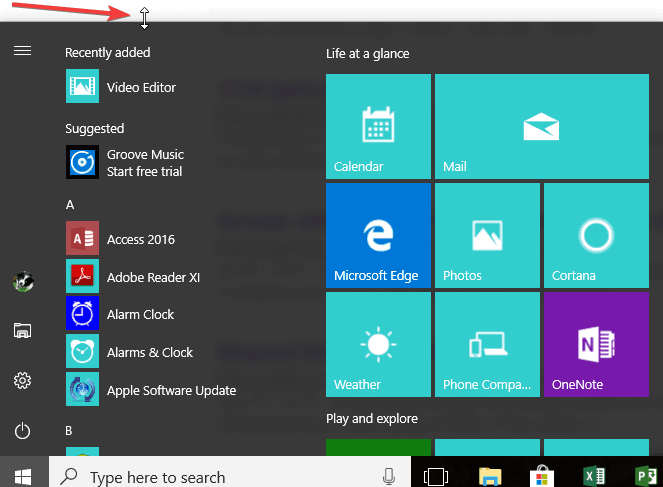This screenshot has width=663, height=487.
Task: Open the Weather tile
Action: [378, 345]
